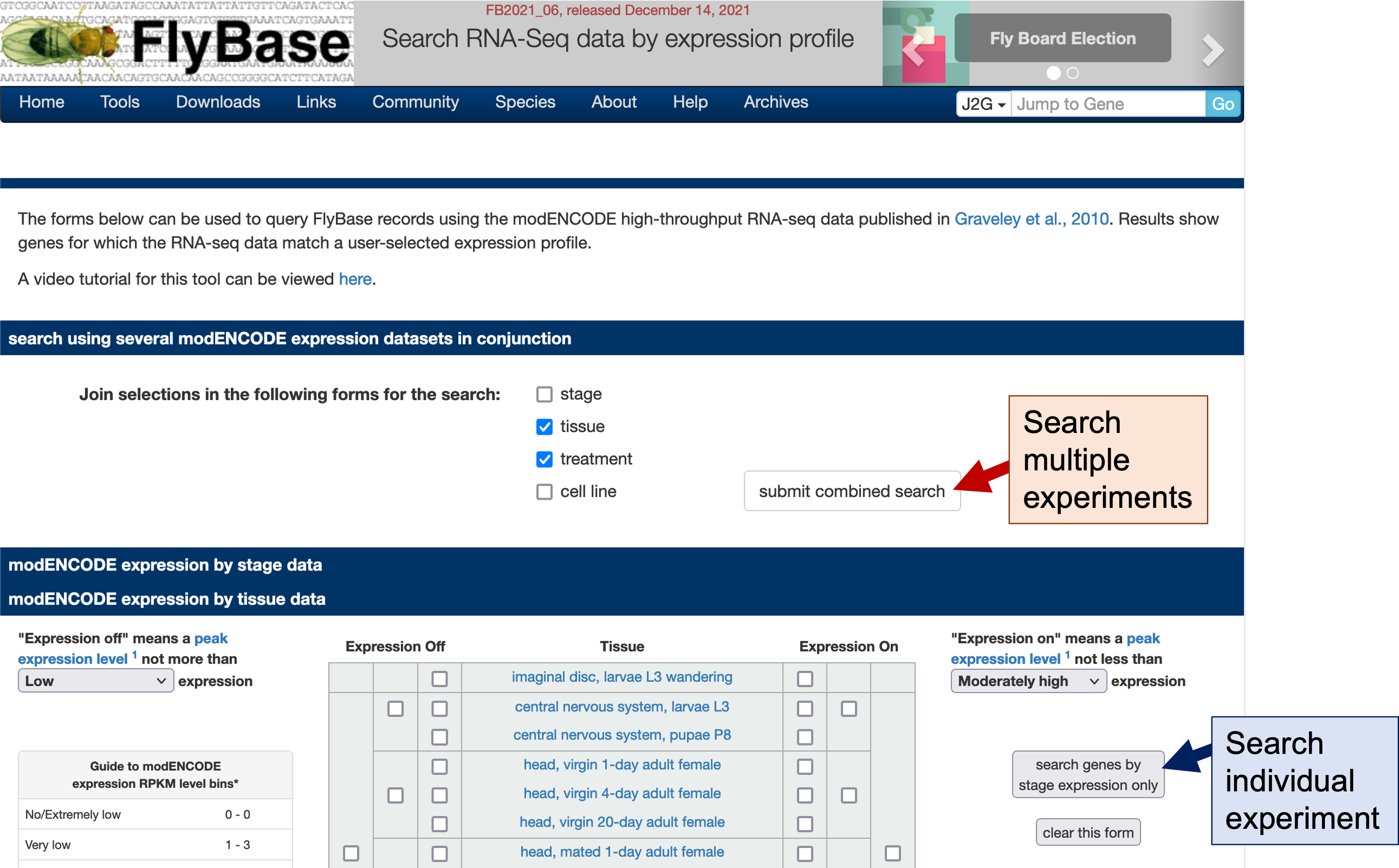
Task: Open head, virgin 1-day adult female link
Action: [x=622, y=765]
